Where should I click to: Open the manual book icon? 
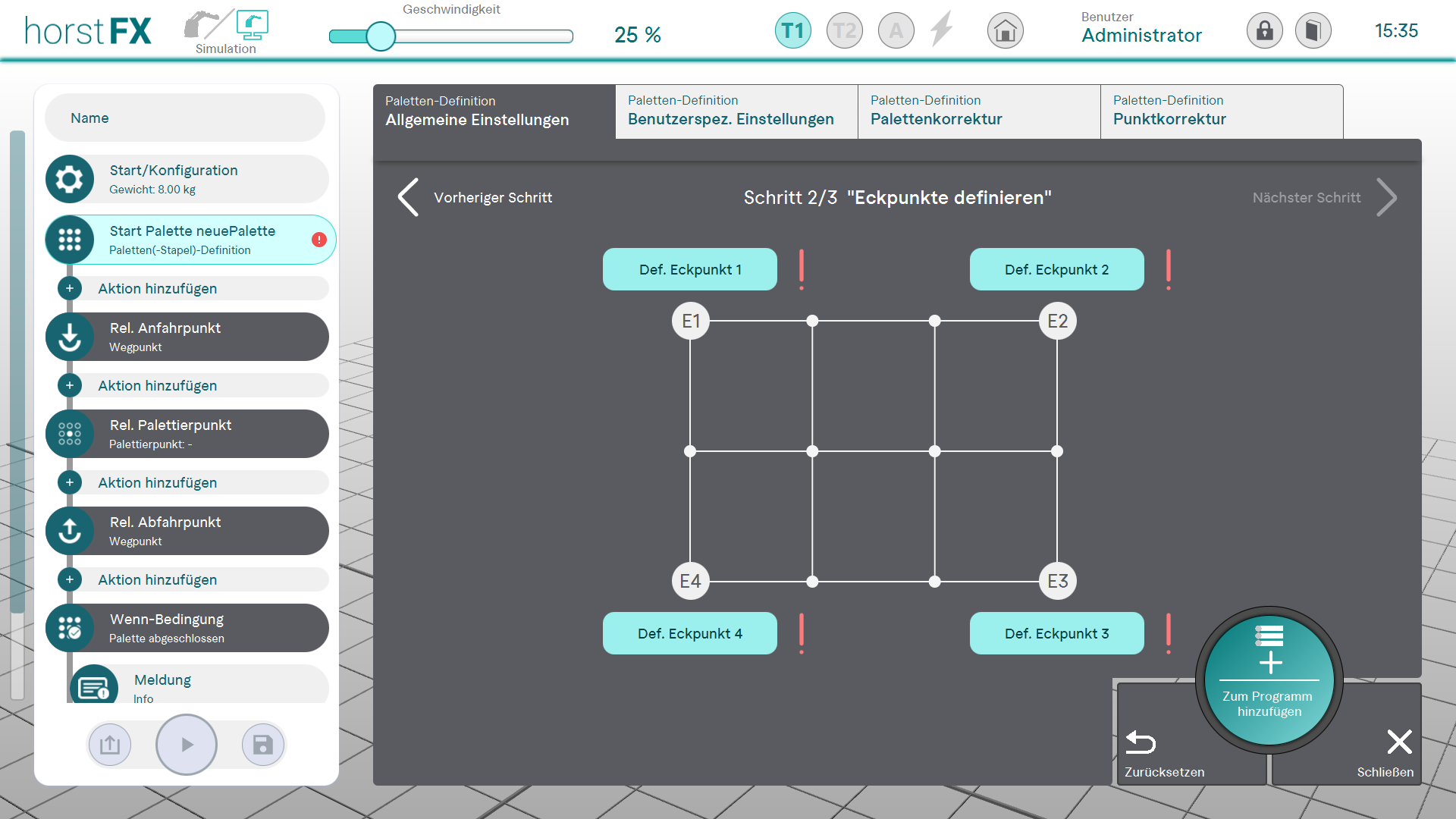pyautogui.click(x=1313, y=31)
